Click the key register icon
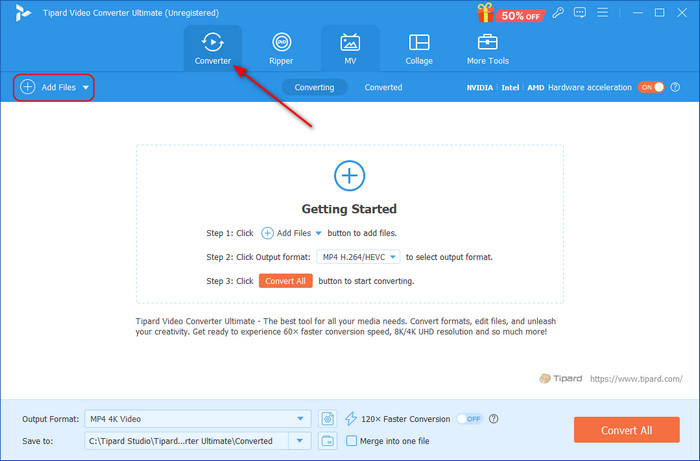 [558, 12]
